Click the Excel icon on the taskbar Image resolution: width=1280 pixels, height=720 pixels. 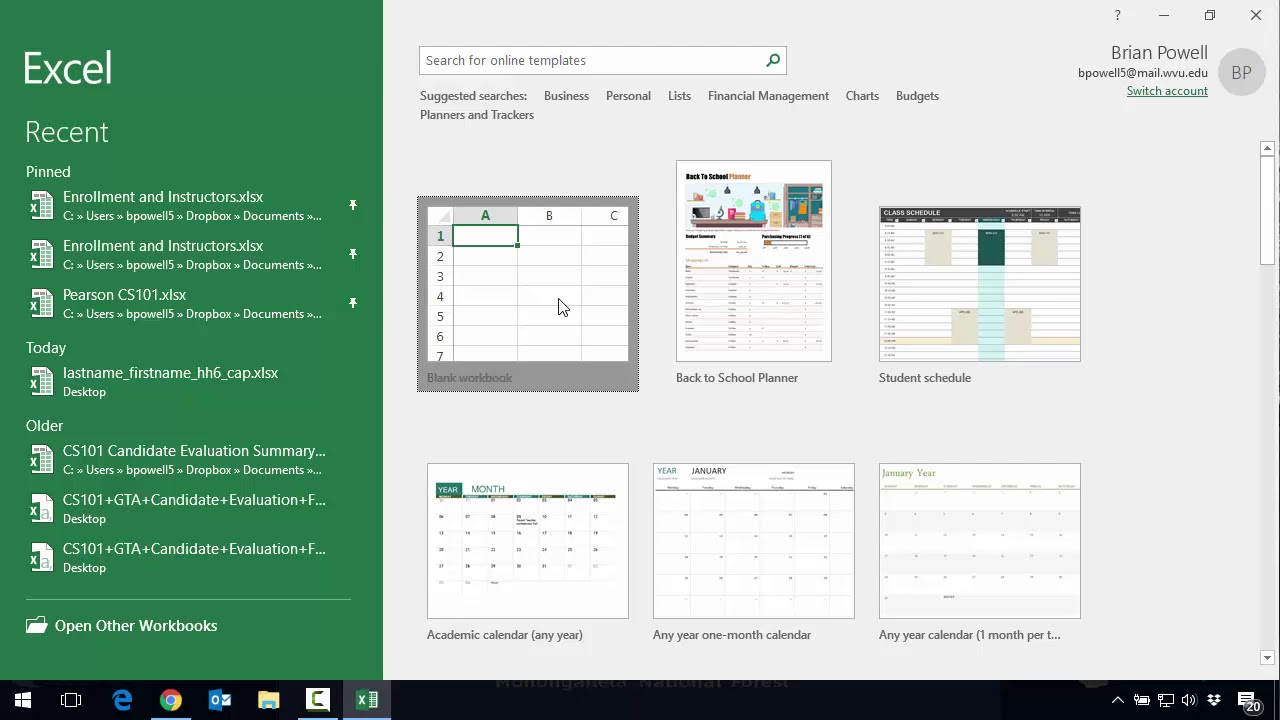(x=367, y=700)
